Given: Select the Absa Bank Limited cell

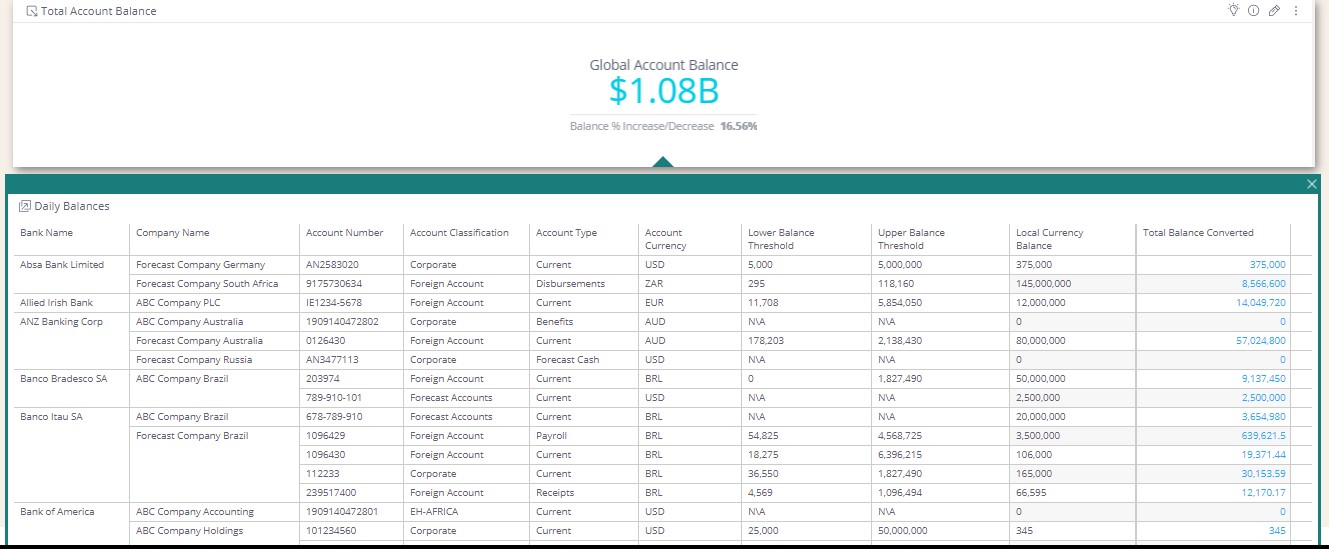Looking at the screenshot, I should 62,265.
